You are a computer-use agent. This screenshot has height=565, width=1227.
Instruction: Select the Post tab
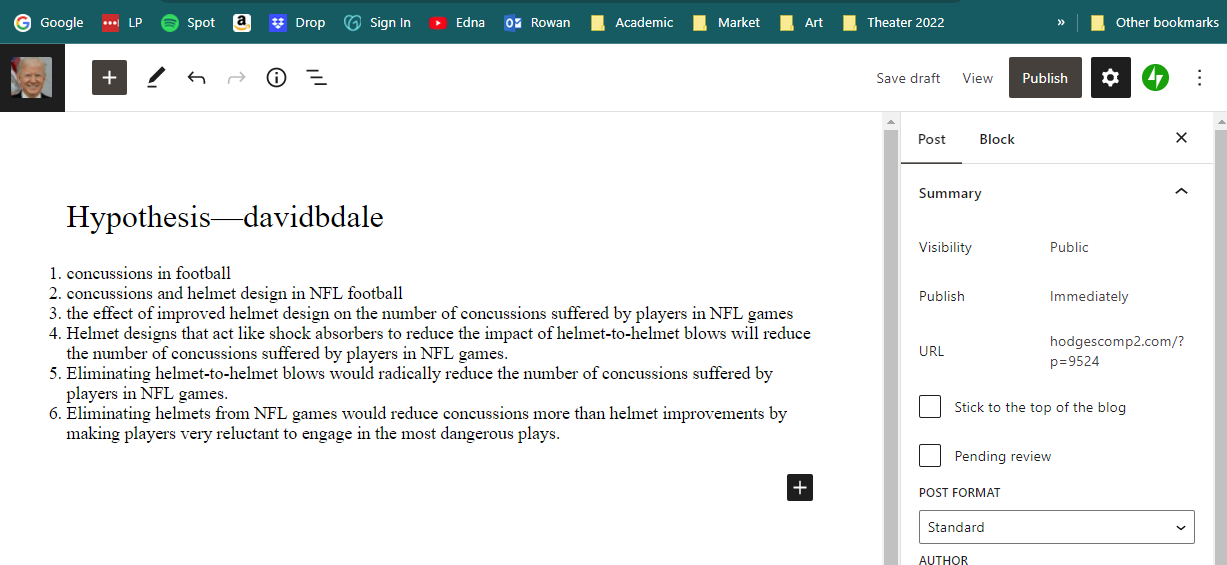coord(931,139)
